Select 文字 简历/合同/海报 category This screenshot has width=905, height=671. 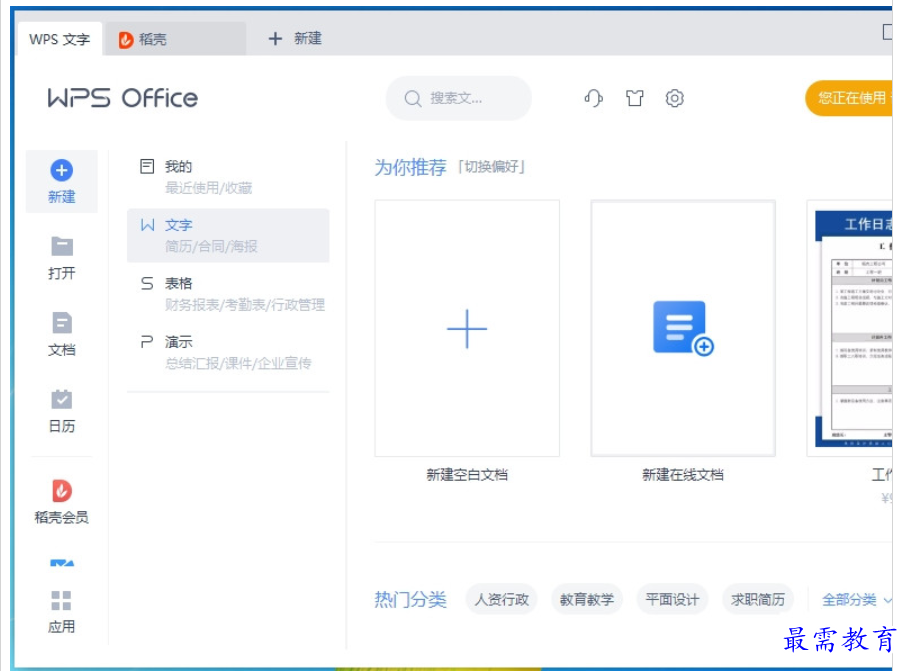click(x=228, y=235)
